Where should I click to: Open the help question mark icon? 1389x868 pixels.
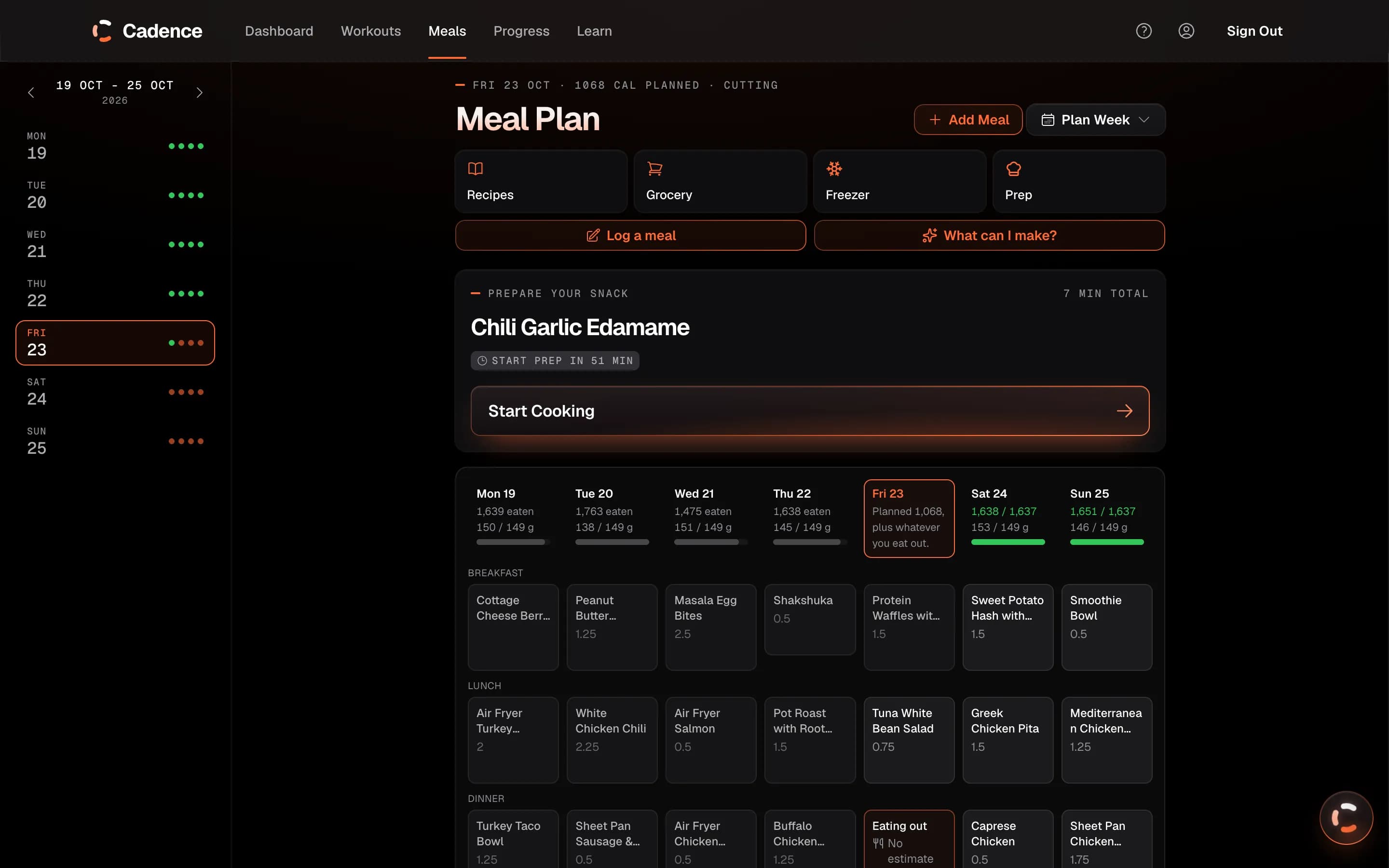(x=1144, y=31)
